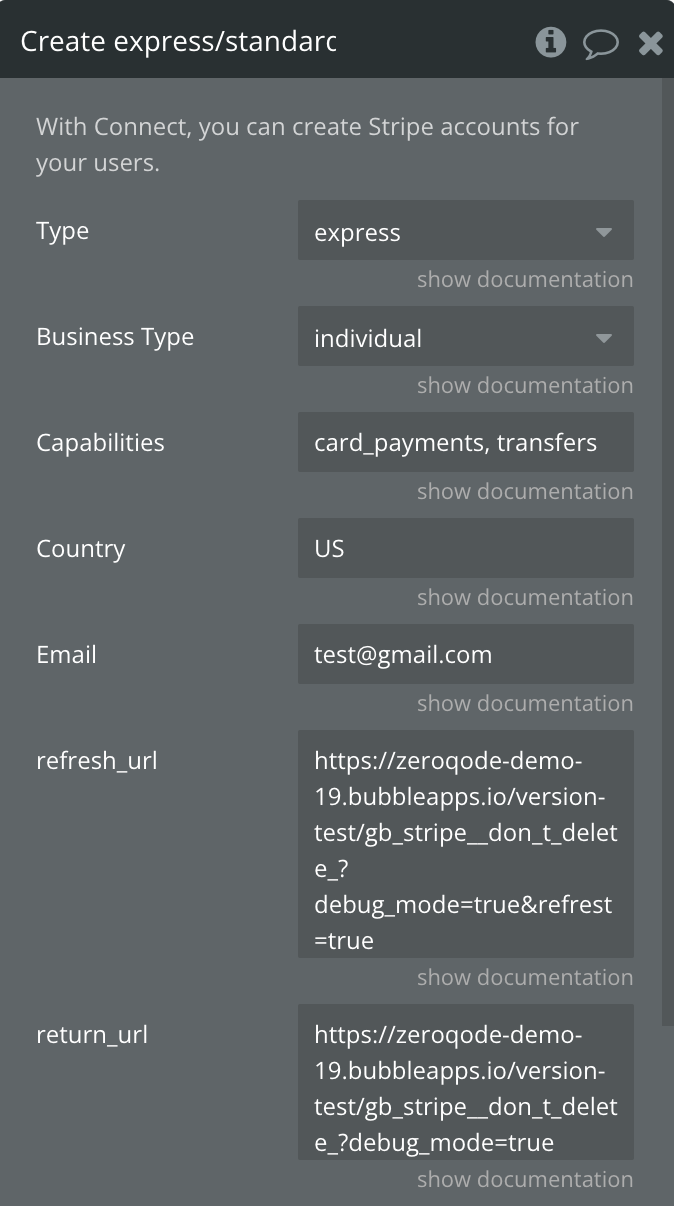Click the arrow next to individual
Screen dimensions: 674x1206
603,338
